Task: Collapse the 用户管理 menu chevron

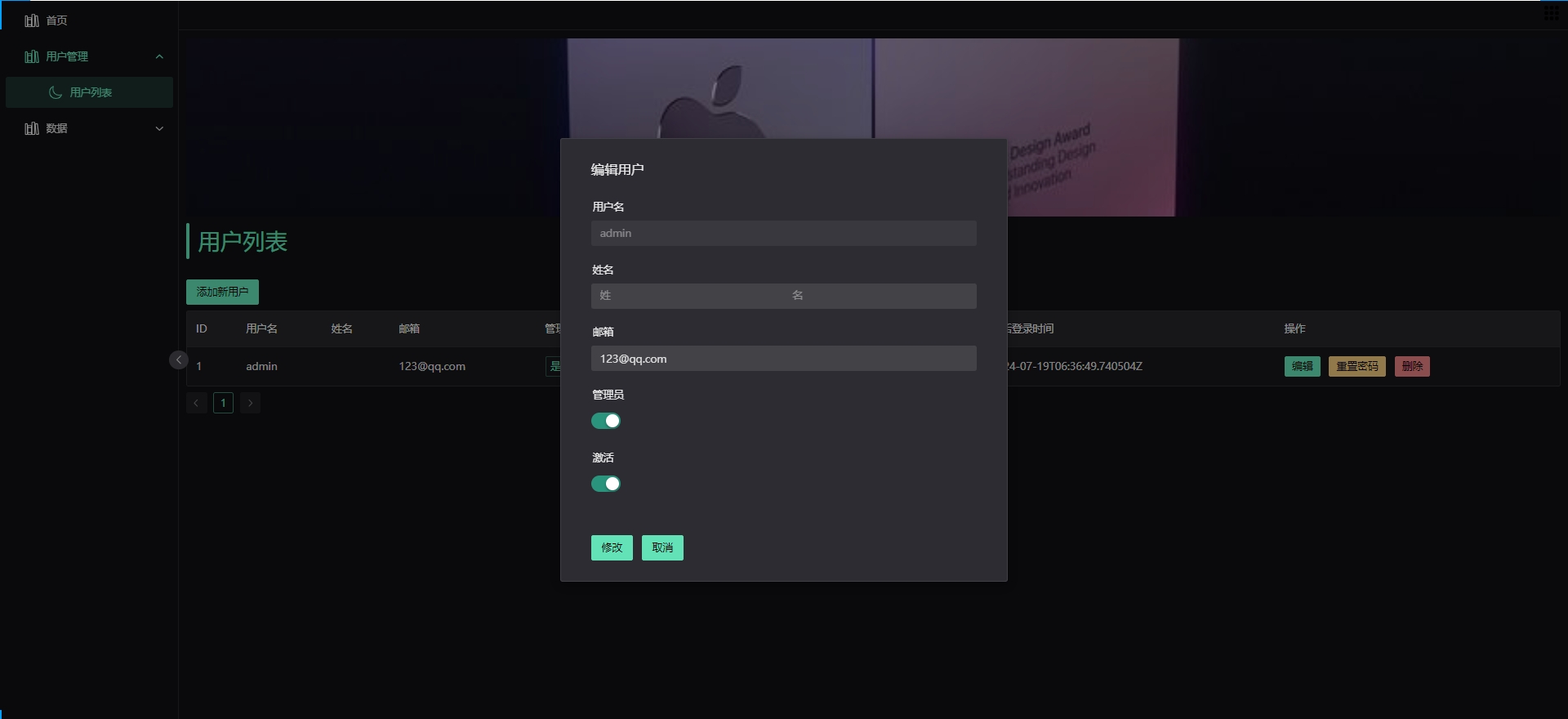Action: tap(159, 56)
